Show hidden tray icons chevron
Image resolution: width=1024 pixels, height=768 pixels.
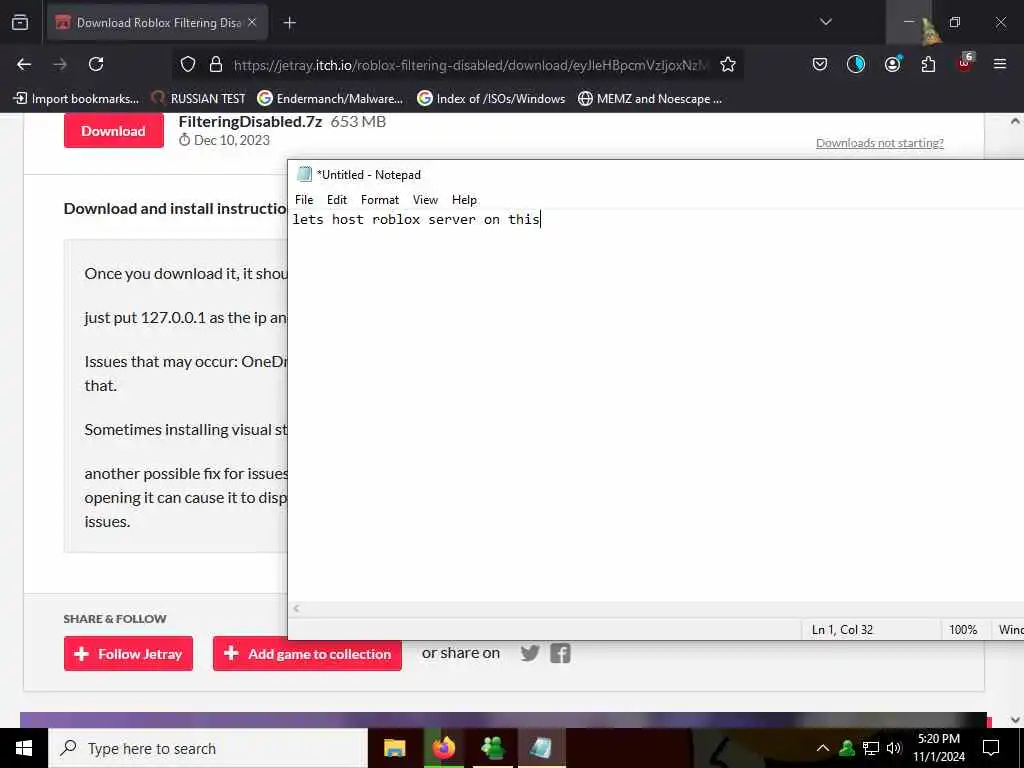click(823, 748)
